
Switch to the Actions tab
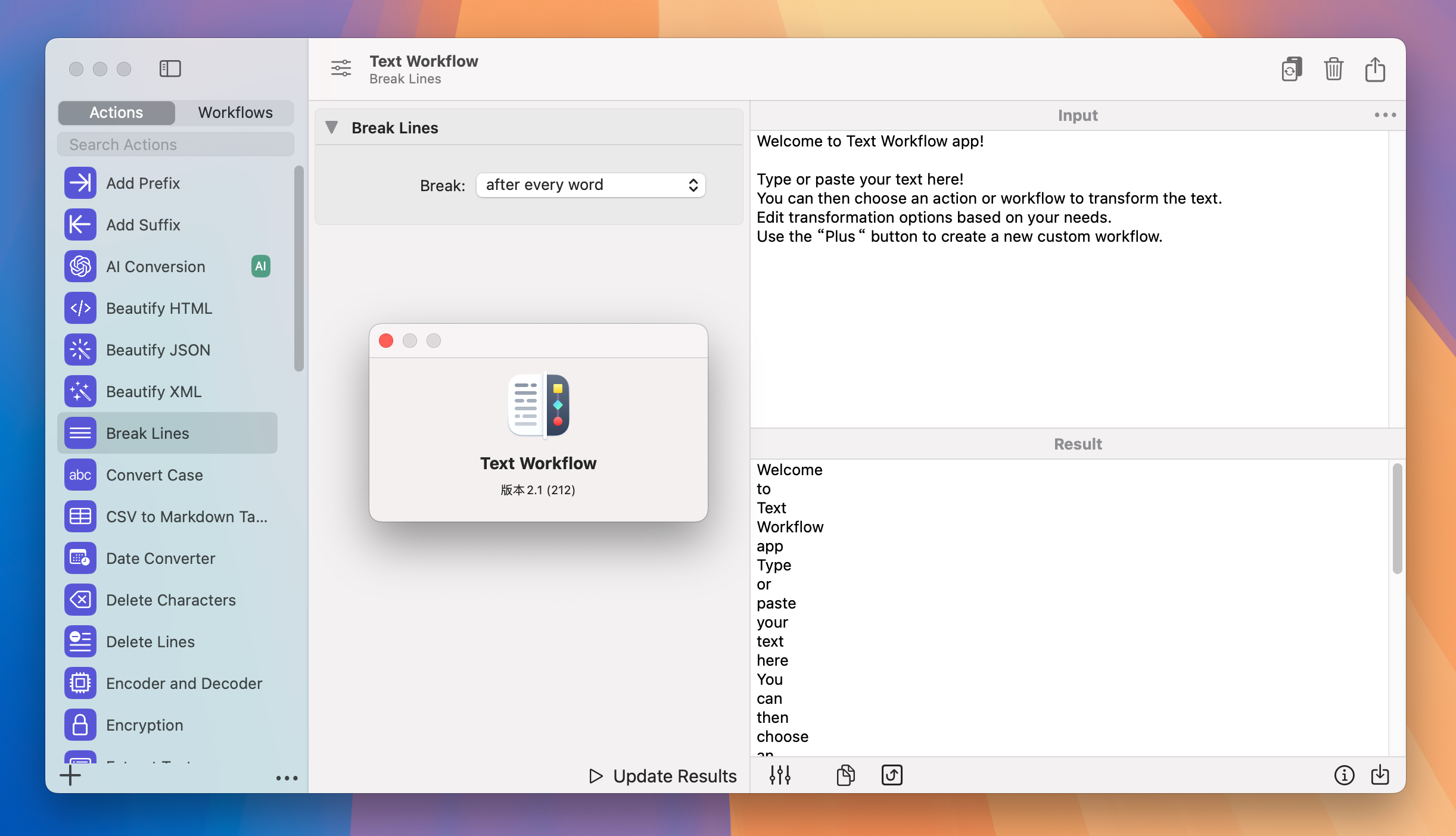click(x=116, y=111)
